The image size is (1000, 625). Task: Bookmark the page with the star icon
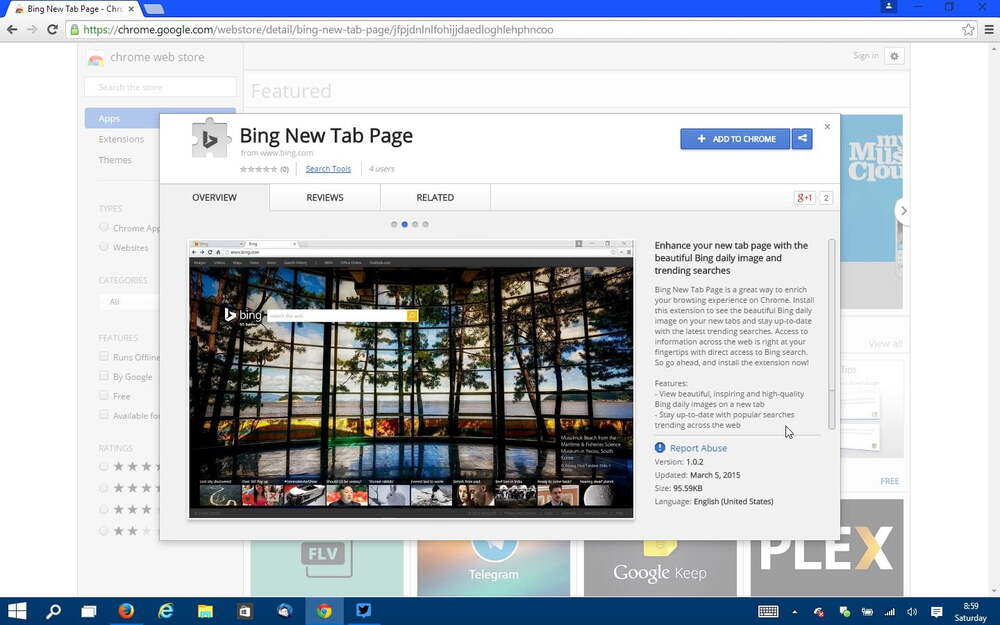[968, 29]
